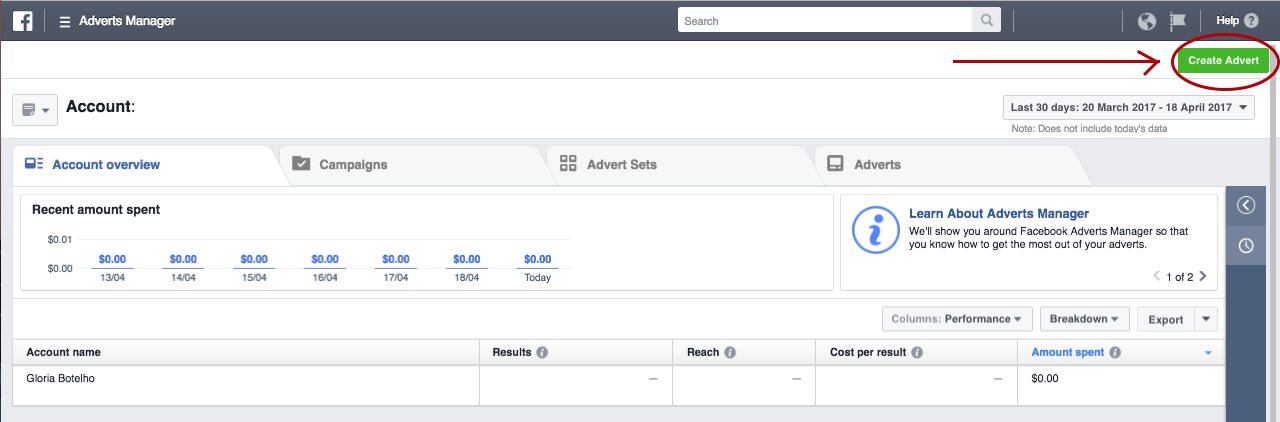This screenshot has width=1280, height=422.
Task: Click the Create Advert button
Action: pos(1223,60)
